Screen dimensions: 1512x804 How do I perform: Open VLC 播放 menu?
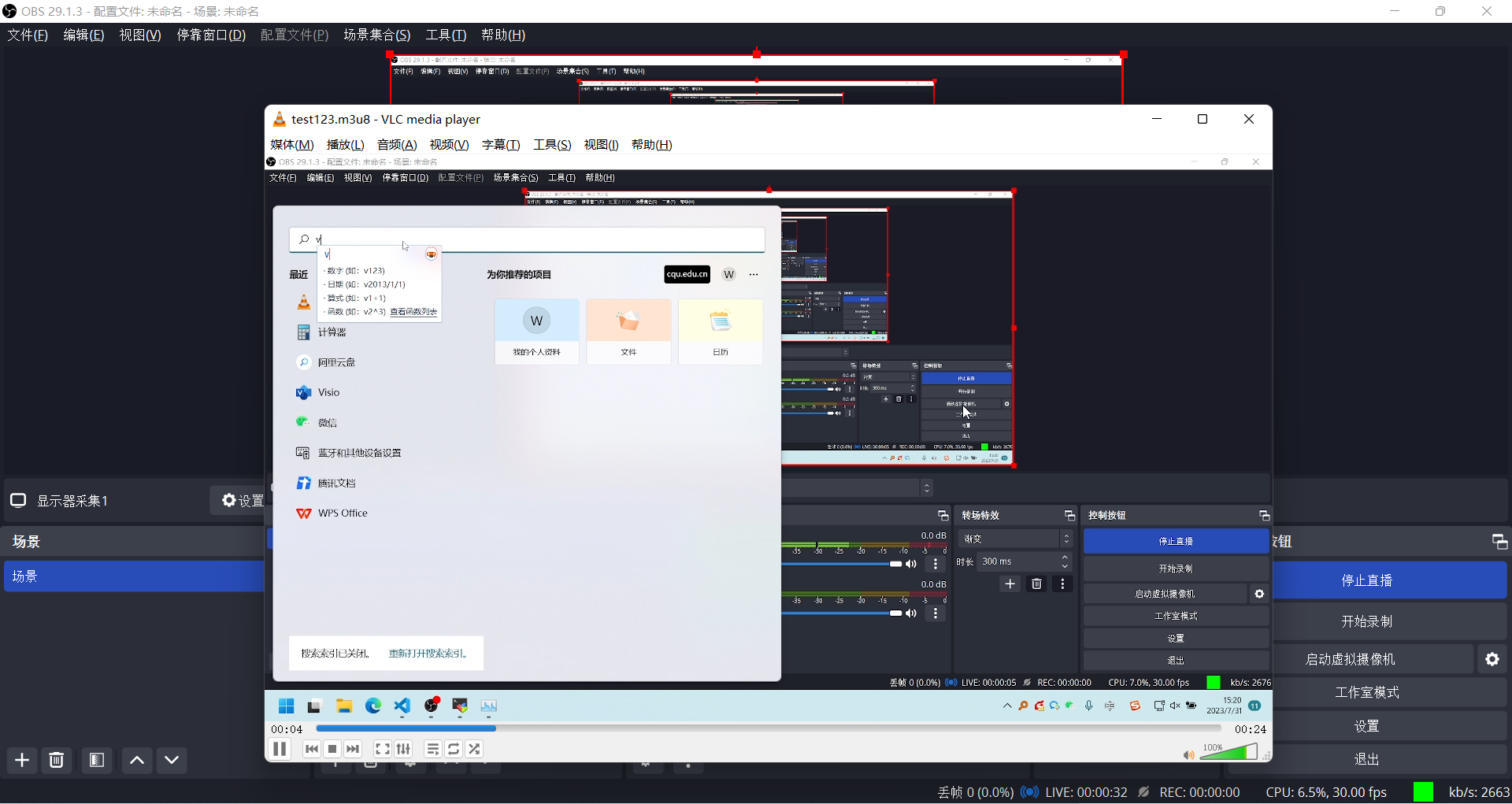(x=346, y=145)
